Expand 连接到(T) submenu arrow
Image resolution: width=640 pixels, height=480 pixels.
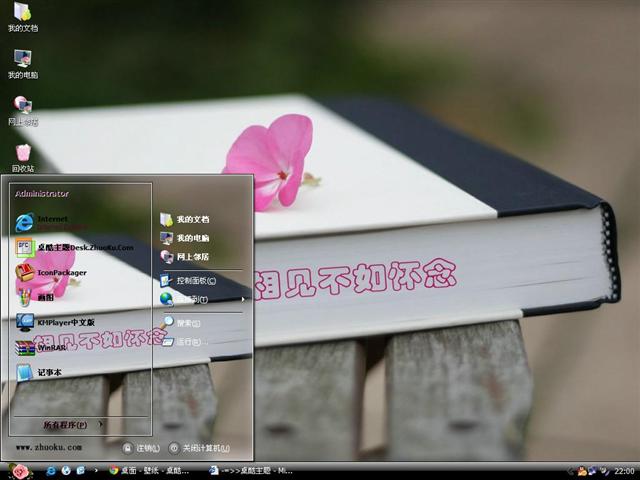243,300
